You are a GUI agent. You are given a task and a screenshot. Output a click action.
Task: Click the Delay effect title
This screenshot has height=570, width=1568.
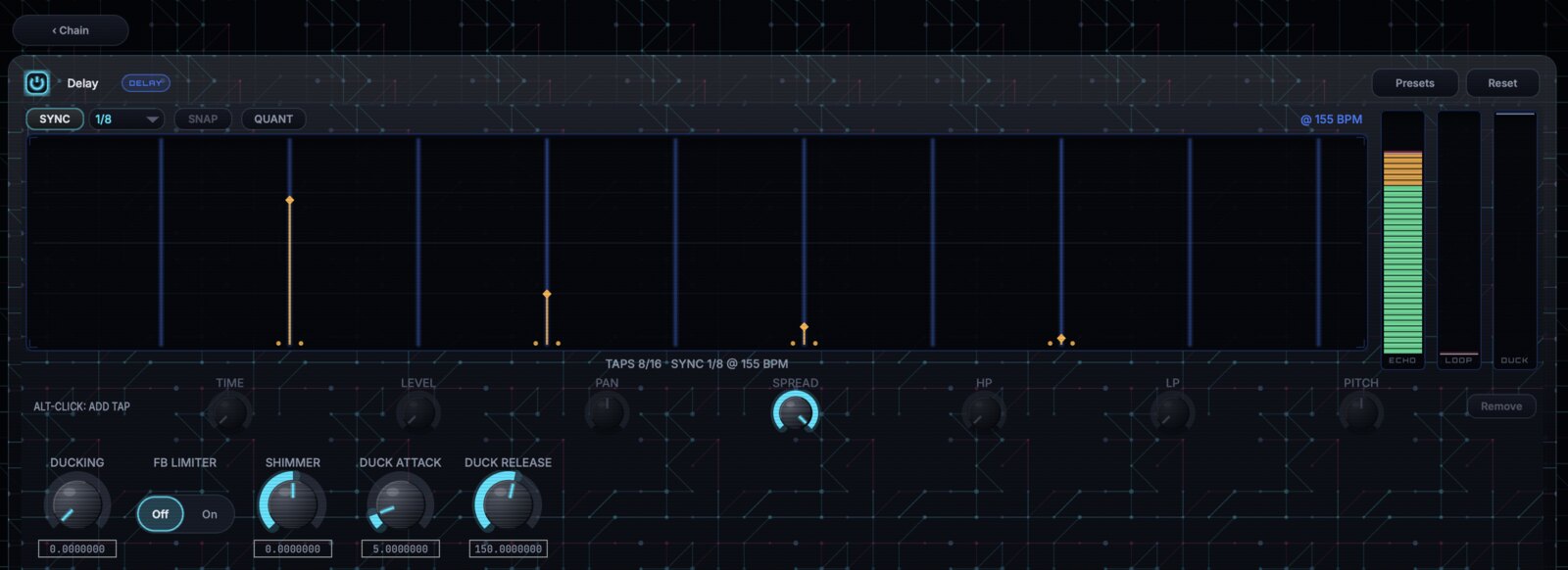82,83
